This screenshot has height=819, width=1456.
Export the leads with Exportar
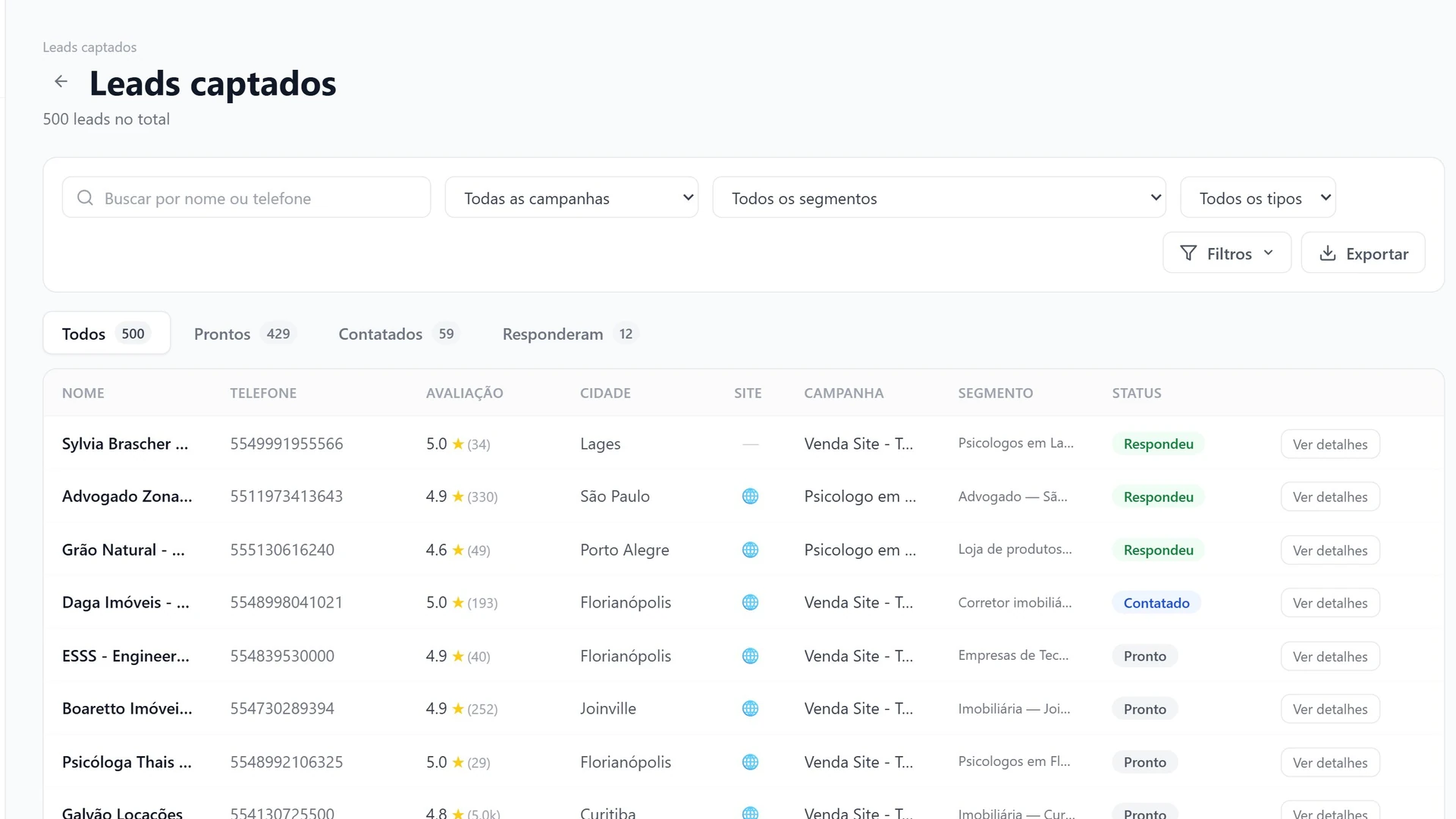pyautogui.click(x=1363, y=253)
